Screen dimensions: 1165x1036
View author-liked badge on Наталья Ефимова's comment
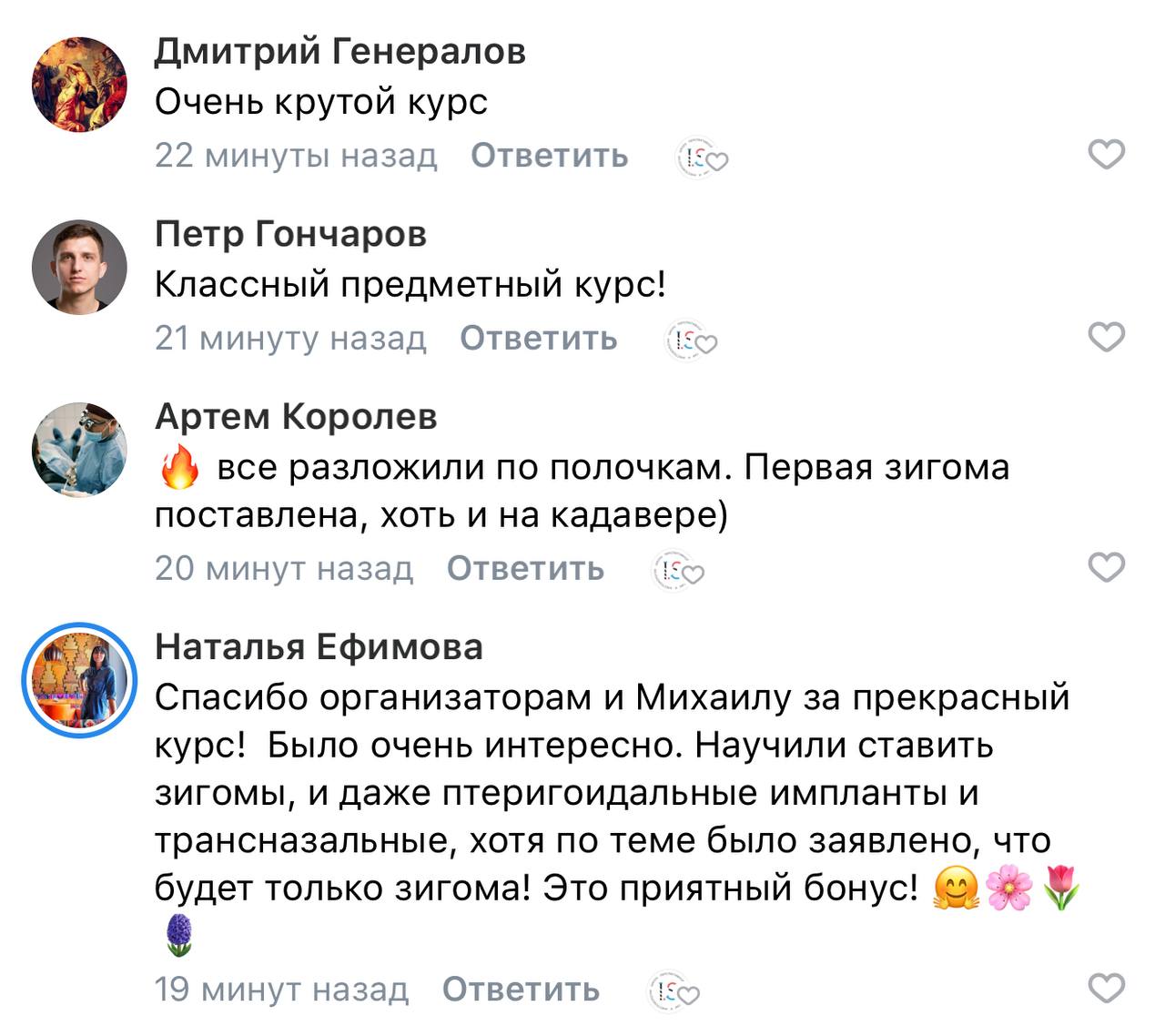tap(674, 991)
